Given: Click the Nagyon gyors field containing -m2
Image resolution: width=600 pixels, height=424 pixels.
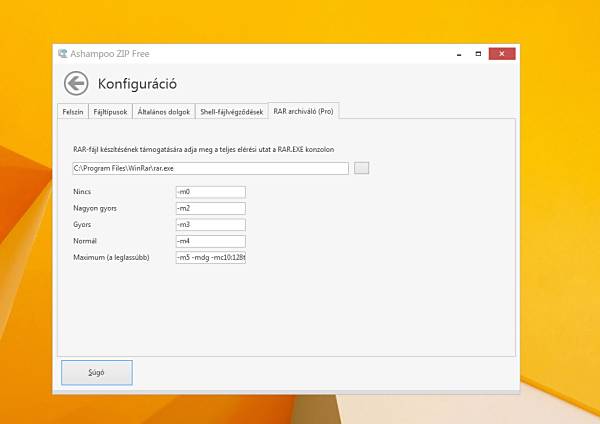Looking at the screenshot, I should point(210,208).
